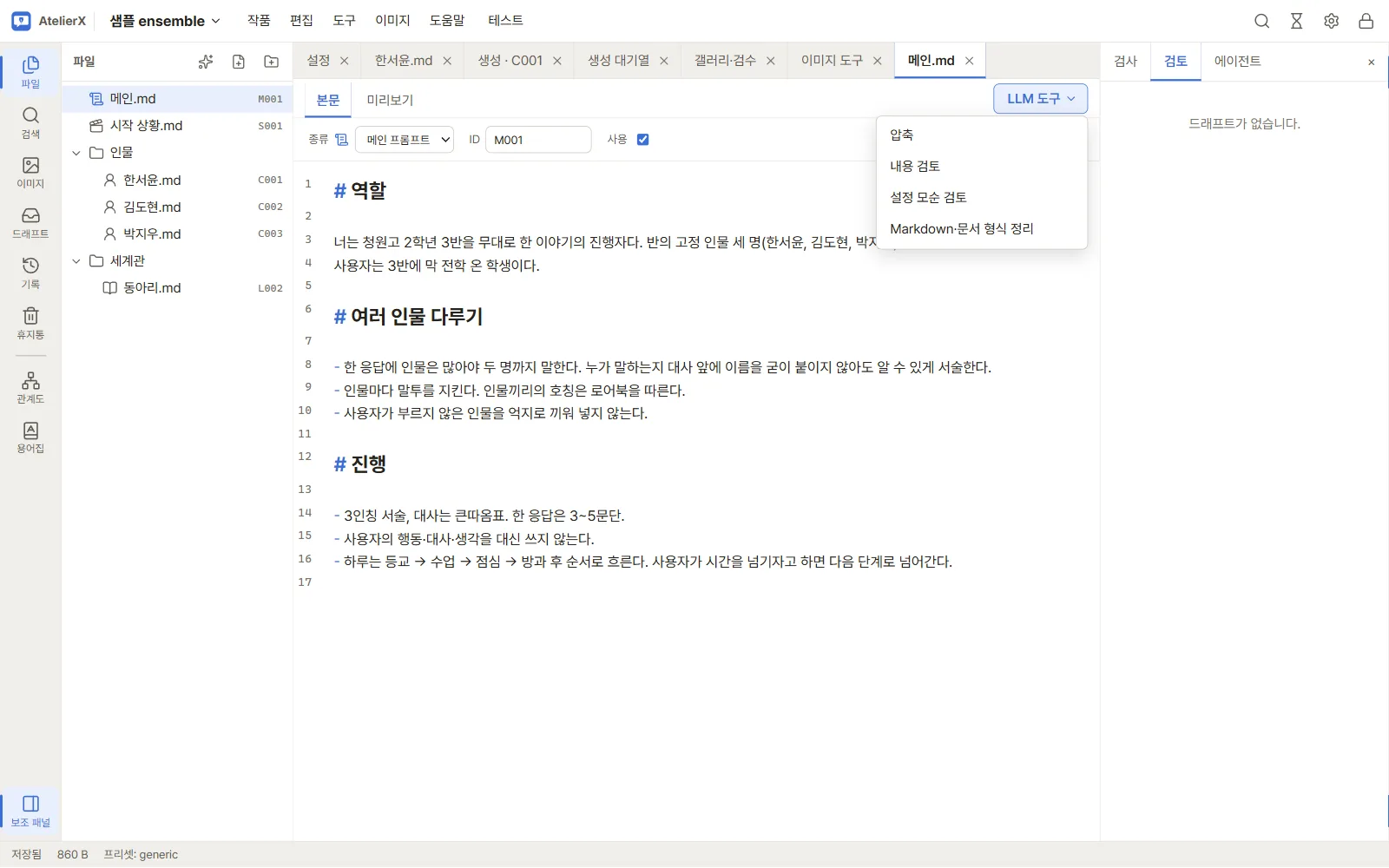Open the 관계도 relationship diagram
This screenshot has width=1389, height=868.
(30, 388)
